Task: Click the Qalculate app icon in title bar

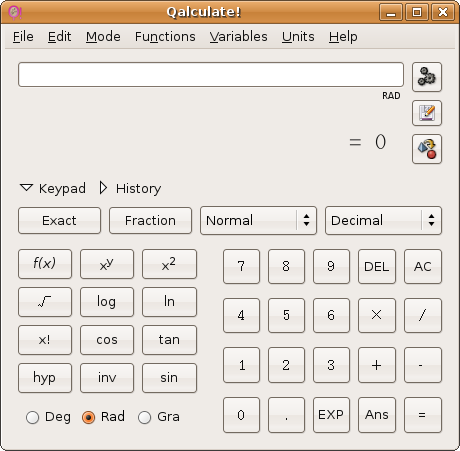Action: click(x=15, y=12)
